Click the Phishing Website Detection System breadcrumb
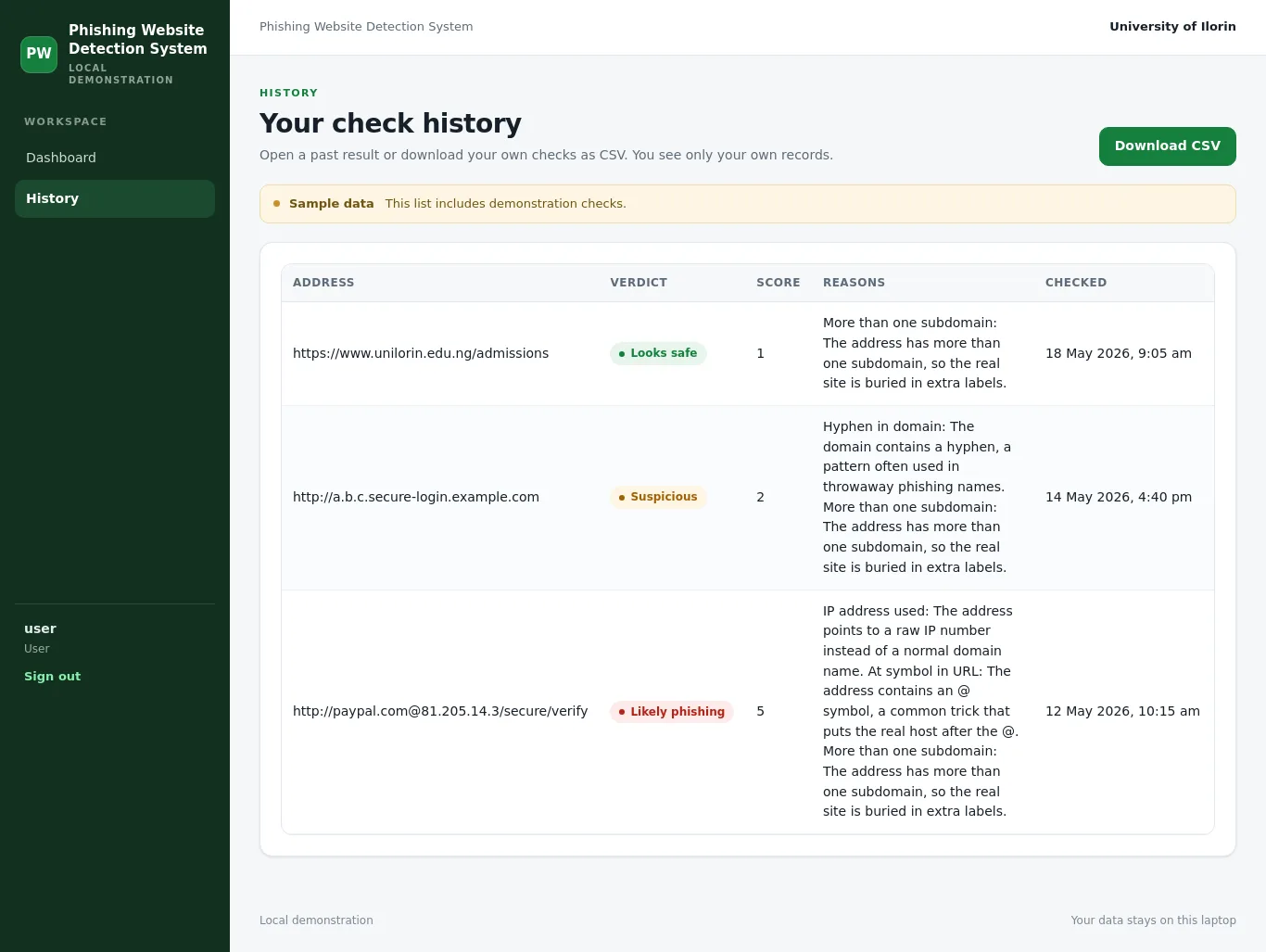1266x952 pixels. pyautogui.click(x=366, y=27)
